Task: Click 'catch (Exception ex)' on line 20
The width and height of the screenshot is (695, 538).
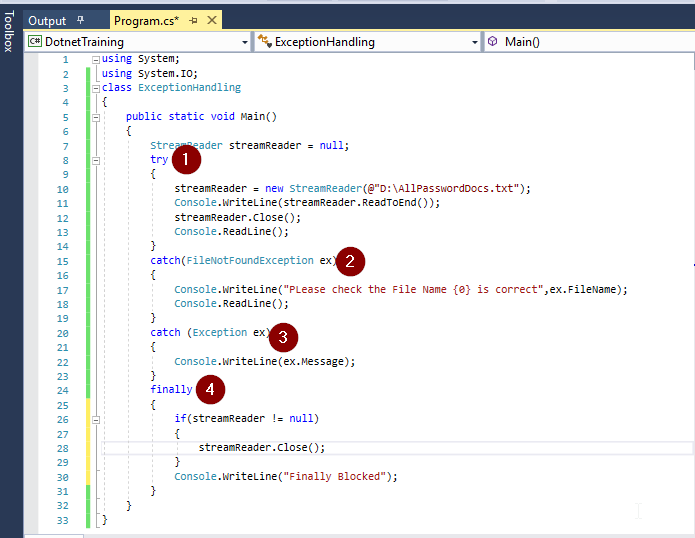Action: [210, 332]
